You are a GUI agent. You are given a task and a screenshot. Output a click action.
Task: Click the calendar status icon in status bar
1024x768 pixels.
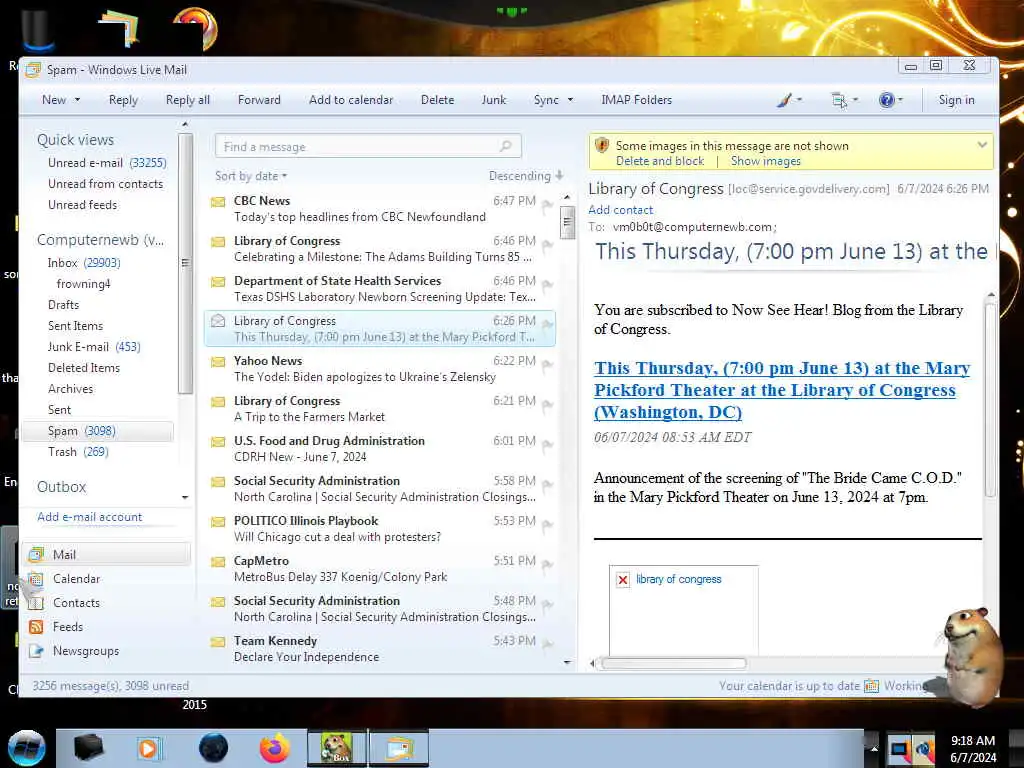[871, 686]
